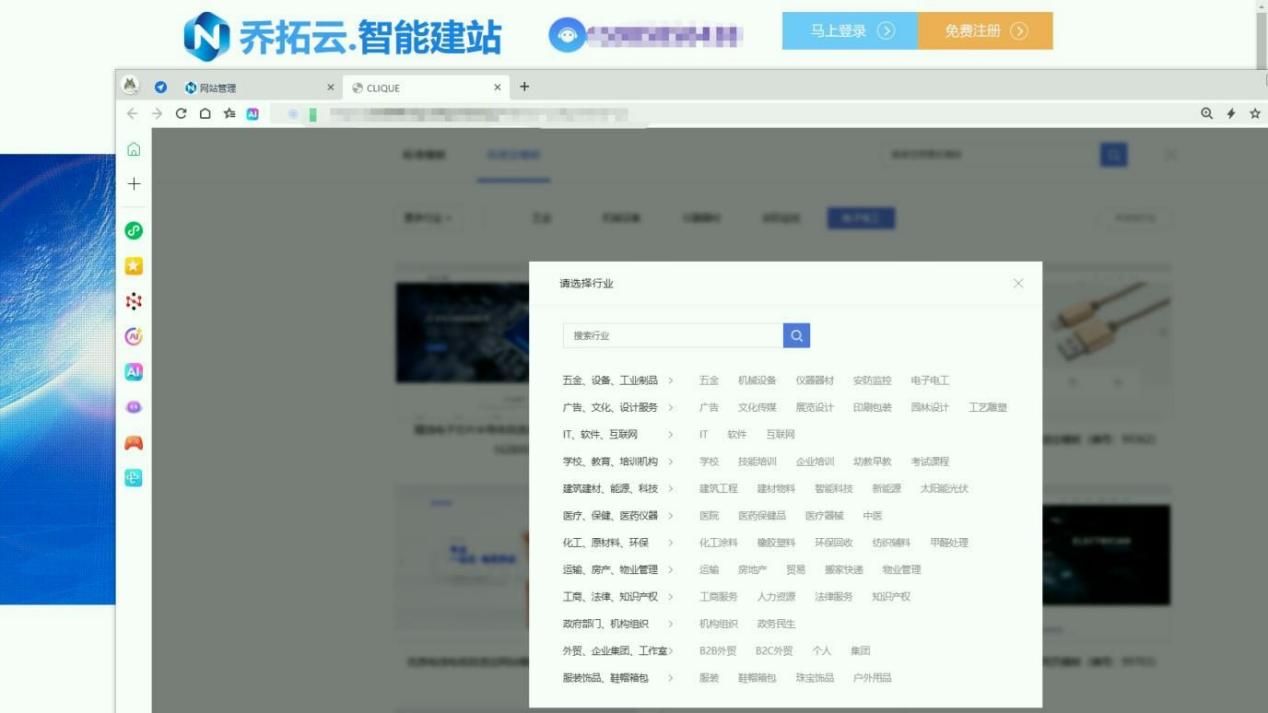Click the AI extension icon beside the address bar
Screen dimensions: 1268x713
click(252, 114)
